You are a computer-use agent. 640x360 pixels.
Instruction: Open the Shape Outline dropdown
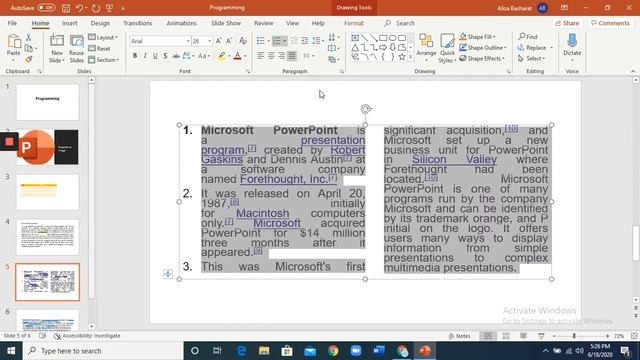tap(483, 48)
